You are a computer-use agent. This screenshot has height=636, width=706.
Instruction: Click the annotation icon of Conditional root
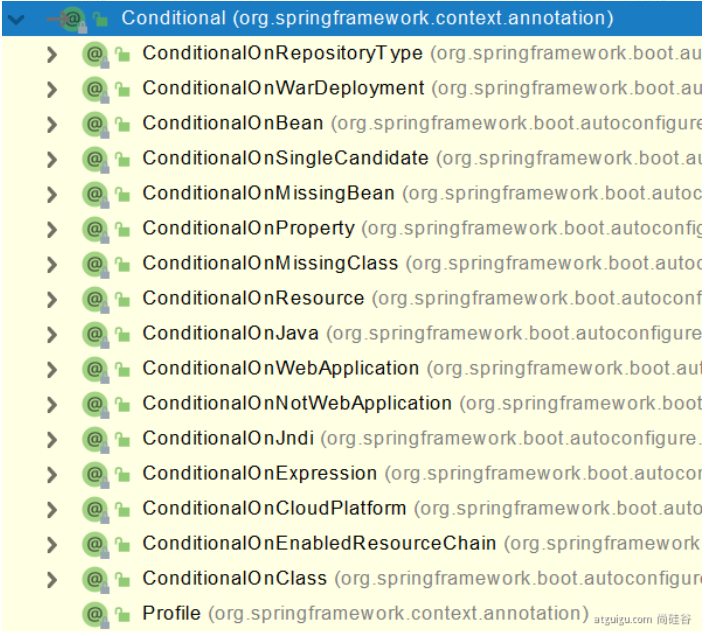tap(73, 19)
